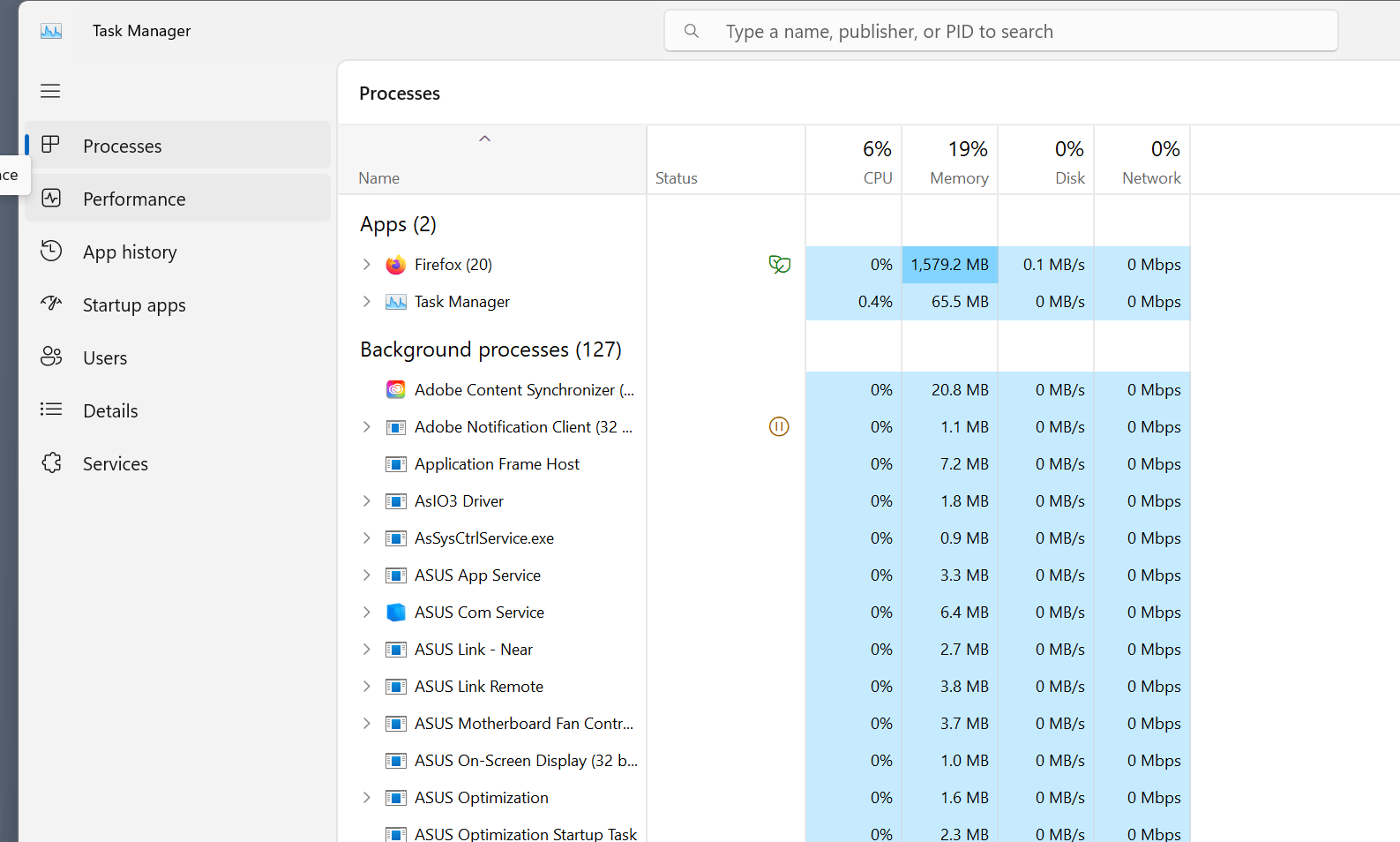Click Firefox disk value 0.1 MB/s
This screenshot has height=842, width=1400.
[x=1054, y=265]
